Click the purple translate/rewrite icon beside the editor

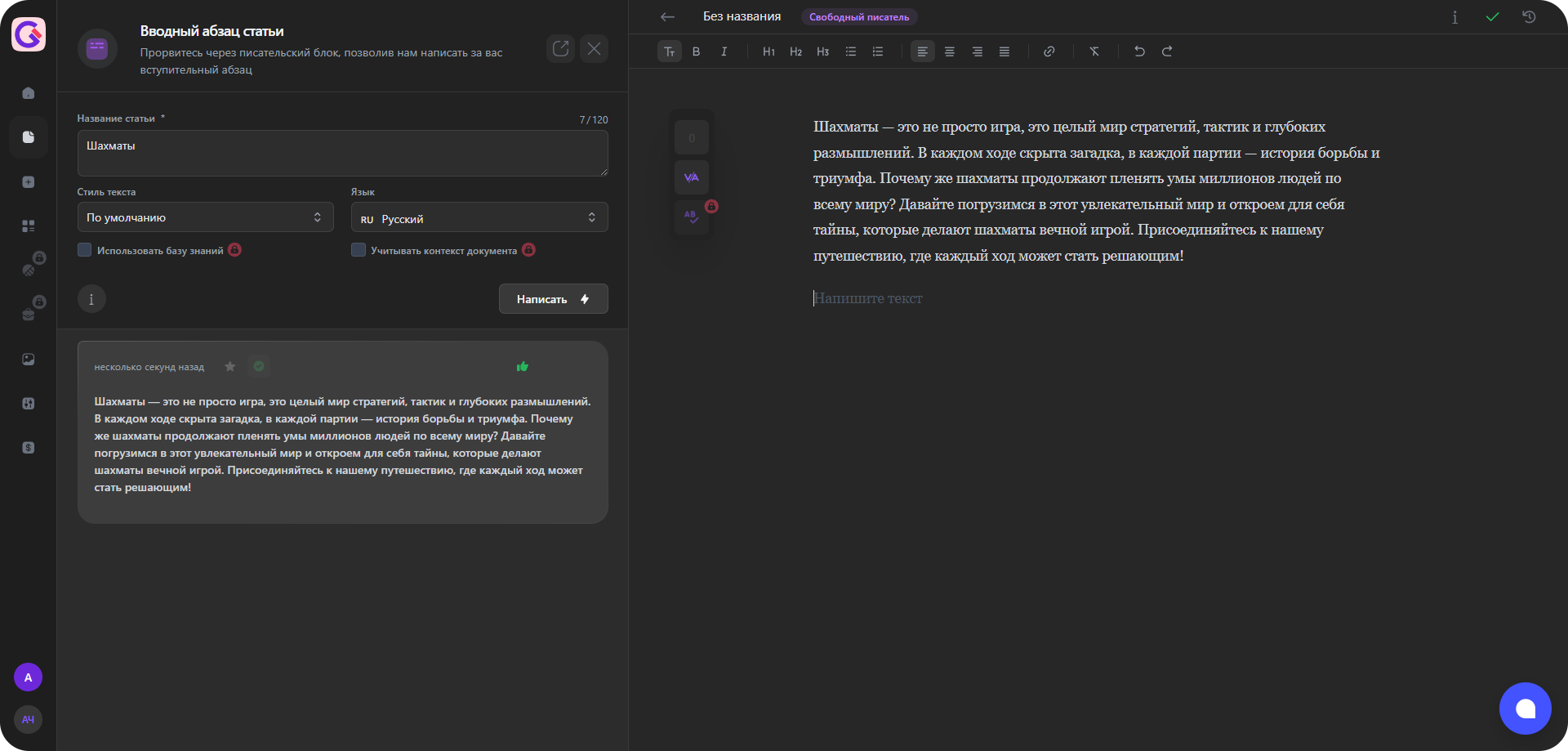(x=692, y=177)
